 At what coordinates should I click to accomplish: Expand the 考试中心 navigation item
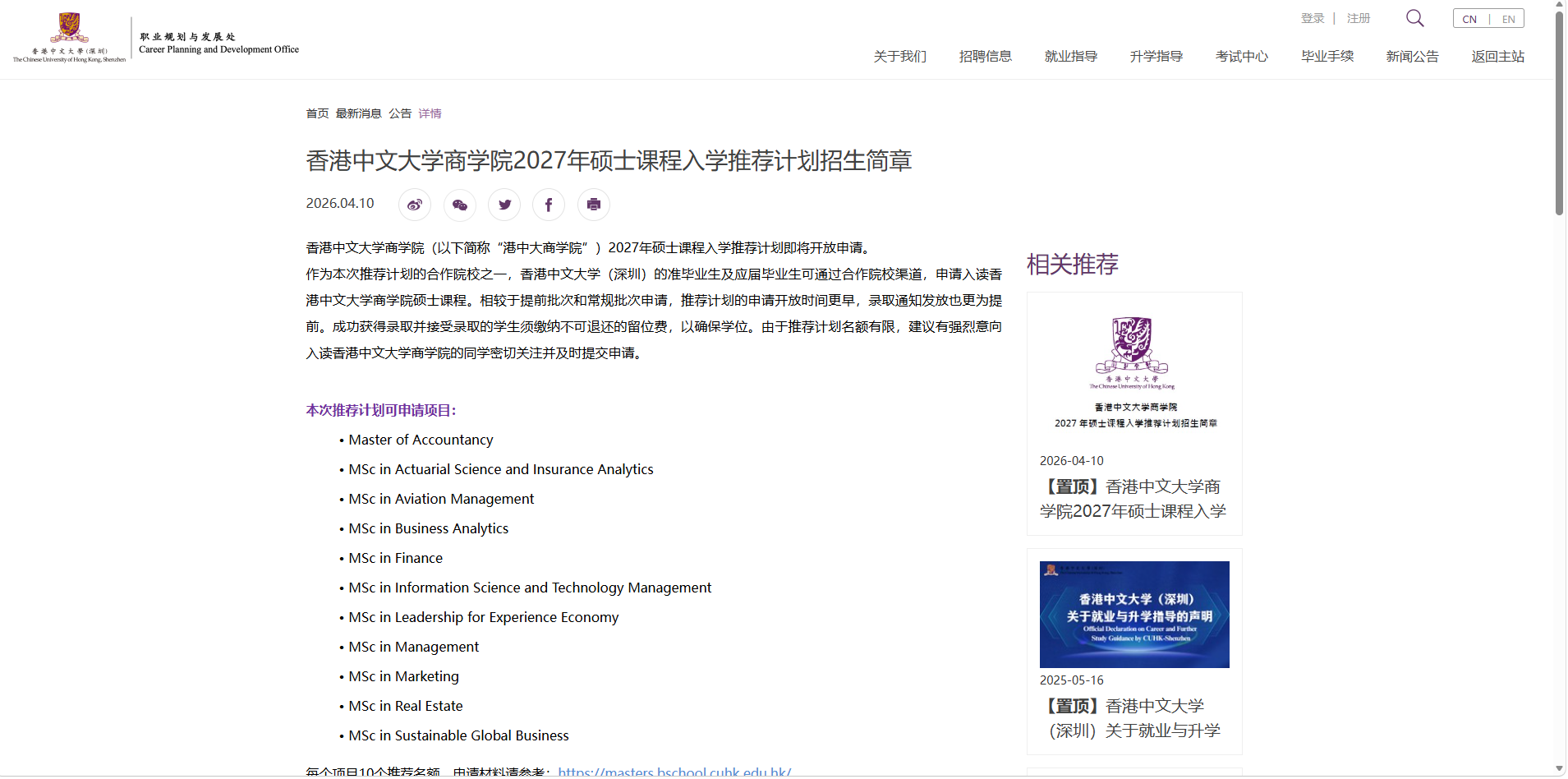(x=1241, y=57)
